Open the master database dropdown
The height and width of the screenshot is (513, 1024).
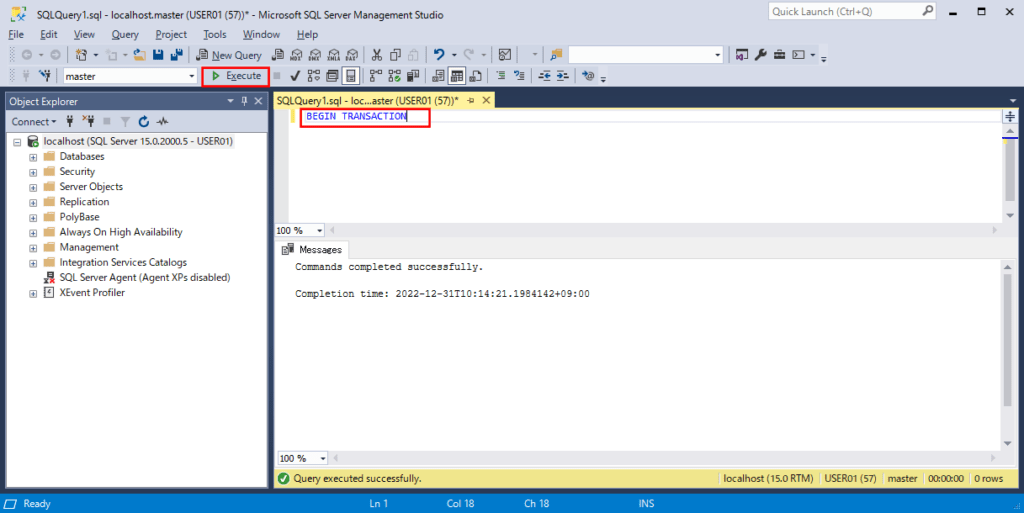[x=191, y=76]
